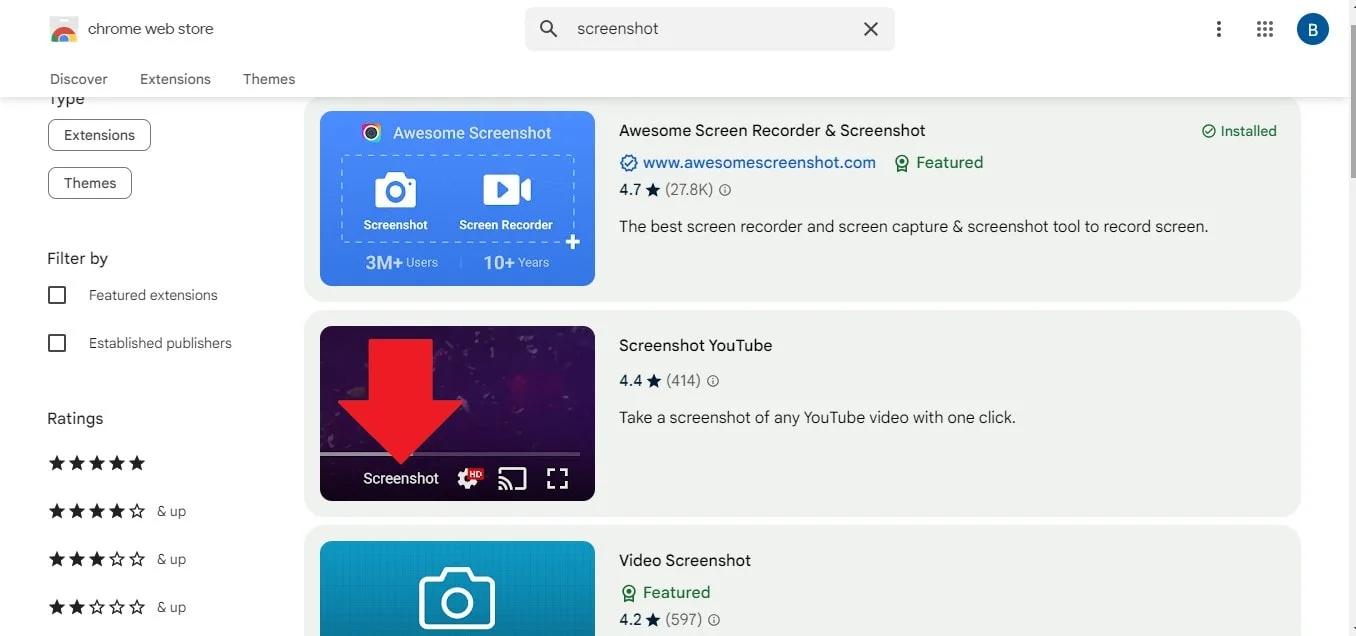Click the 'Ratings' heading
1356x636 pixels.
(x=75, y=419)
